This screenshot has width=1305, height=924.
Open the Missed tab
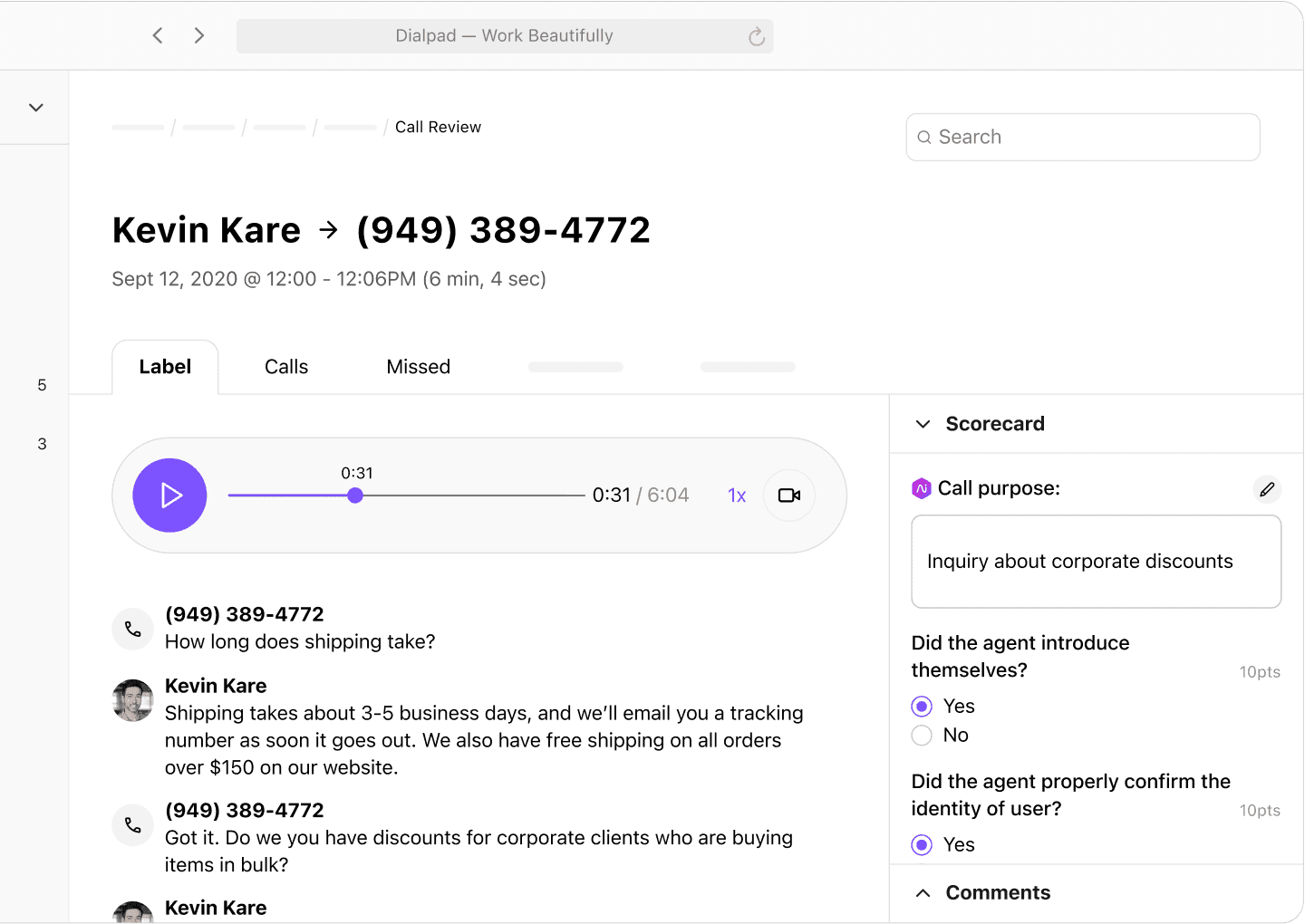point(418,367)
